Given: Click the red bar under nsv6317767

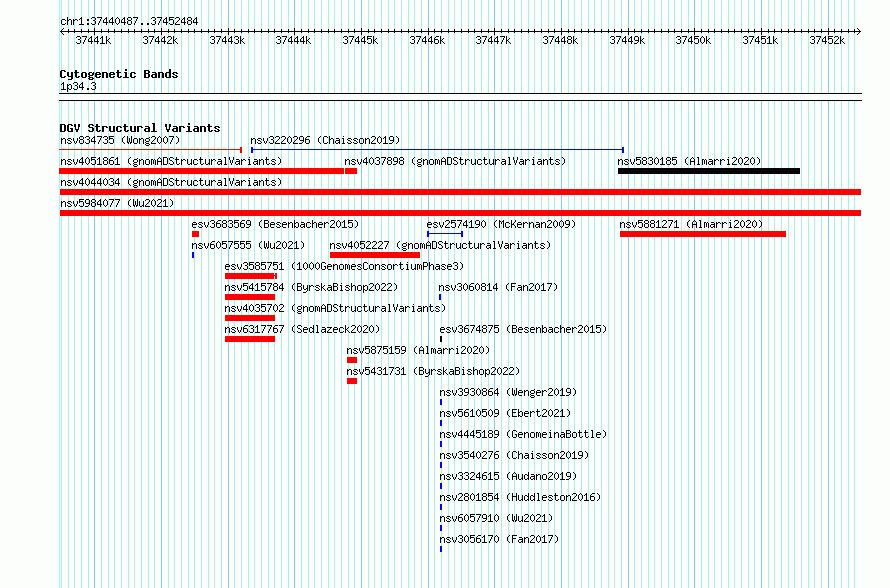Looking at the screenshot, I should tap(250, 339).
